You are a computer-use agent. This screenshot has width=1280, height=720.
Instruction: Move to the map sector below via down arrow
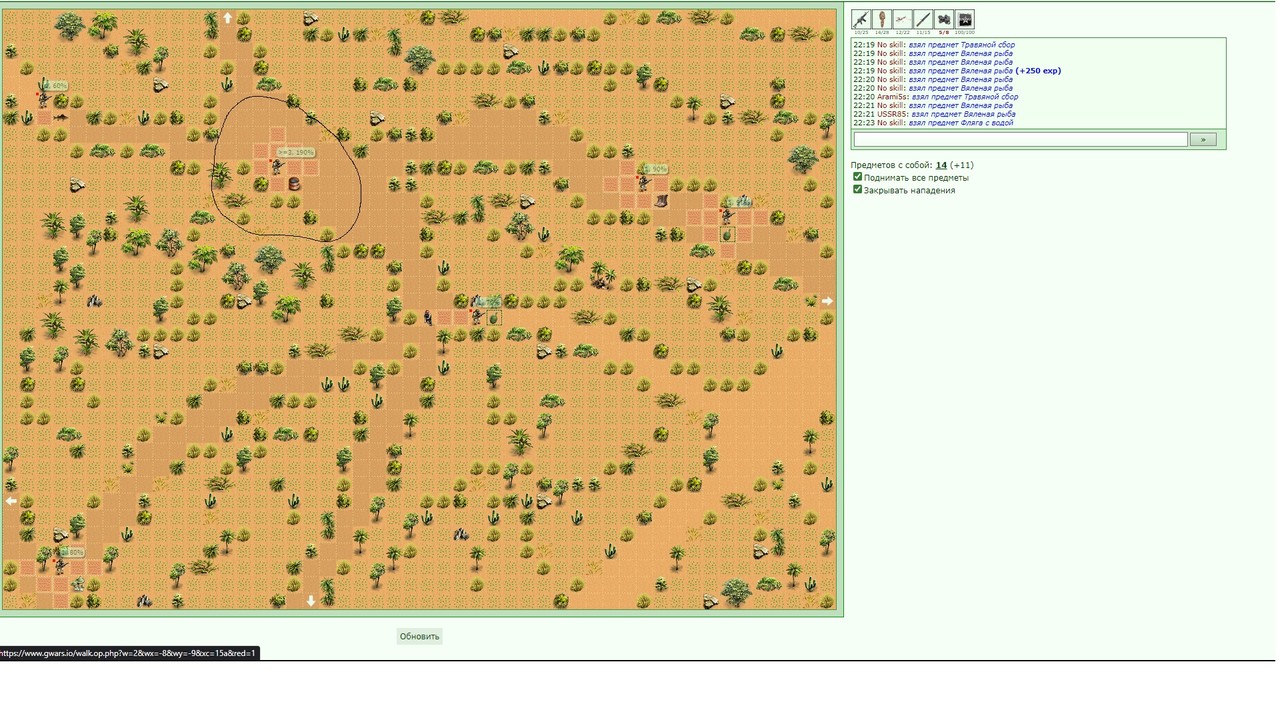(311, 601)
